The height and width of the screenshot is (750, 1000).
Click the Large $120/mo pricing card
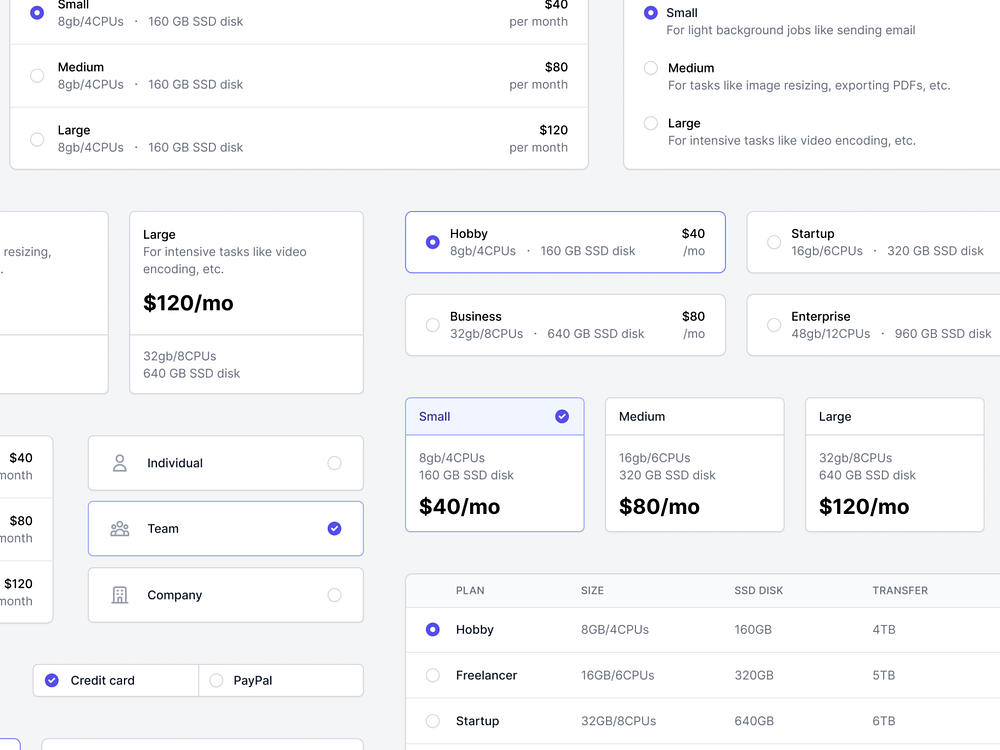pos(894,463)
